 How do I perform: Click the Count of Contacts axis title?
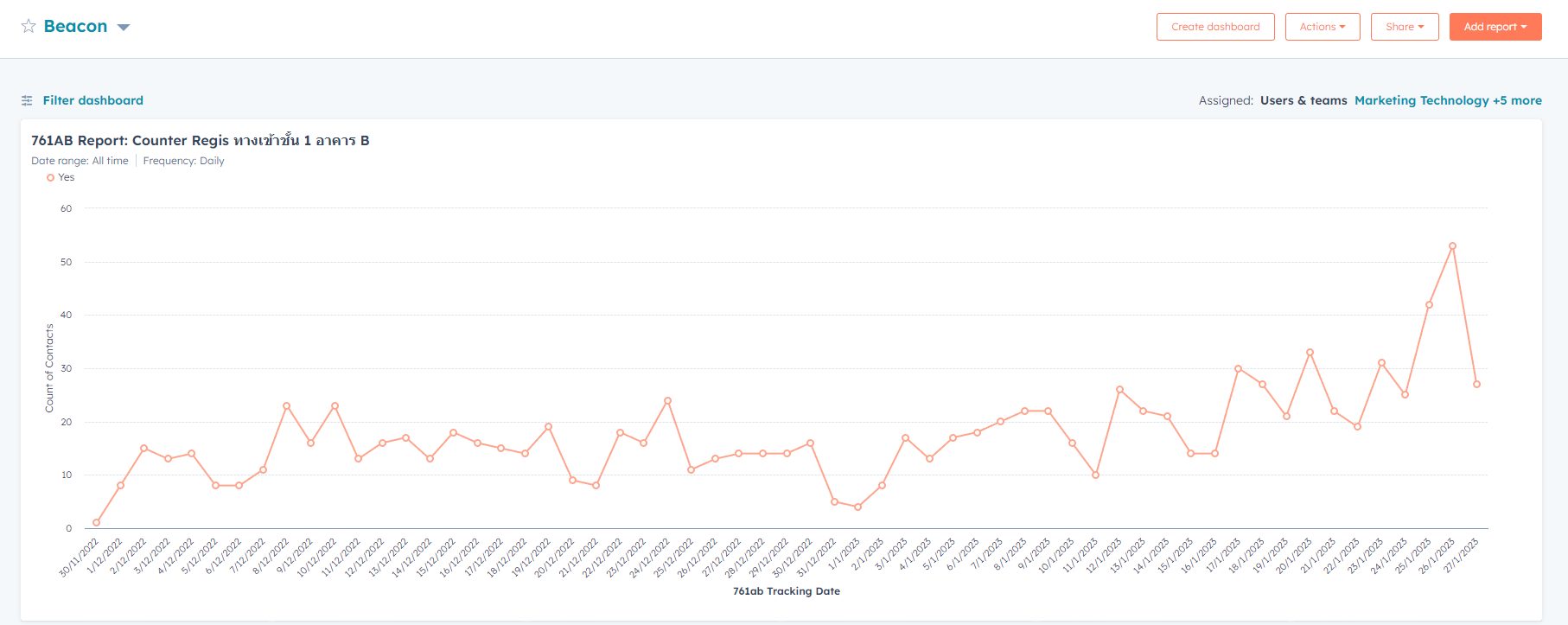coord(49,368)
